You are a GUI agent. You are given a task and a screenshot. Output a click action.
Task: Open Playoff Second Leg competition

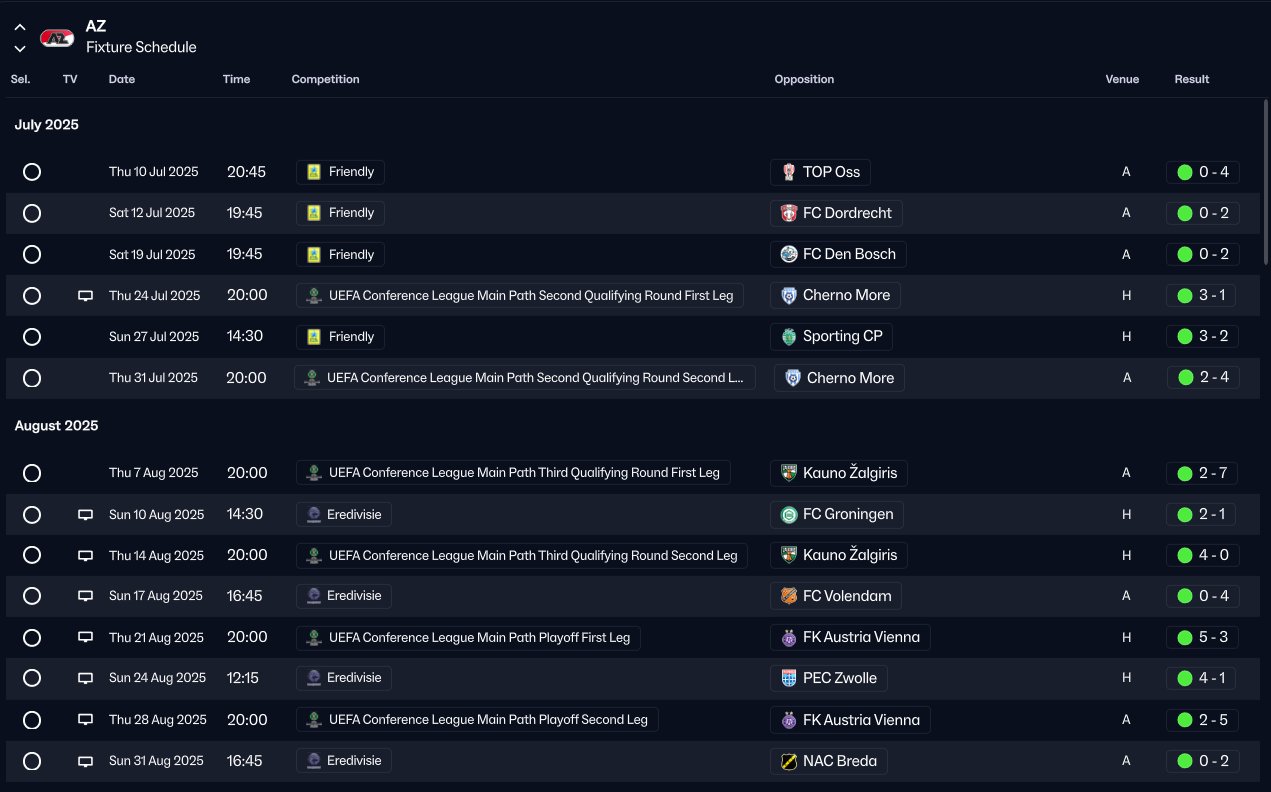[477, 720]
